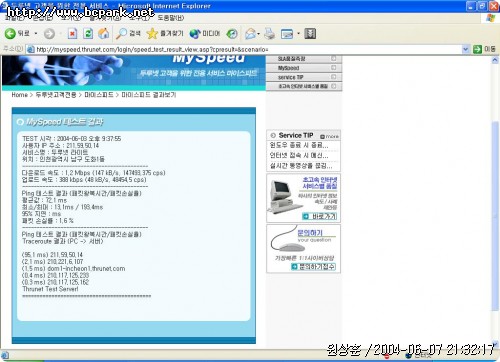Click the '평균값 : 72.1 ms' line
The height and width of the screenshot is (362, 500).
point(44,200)
